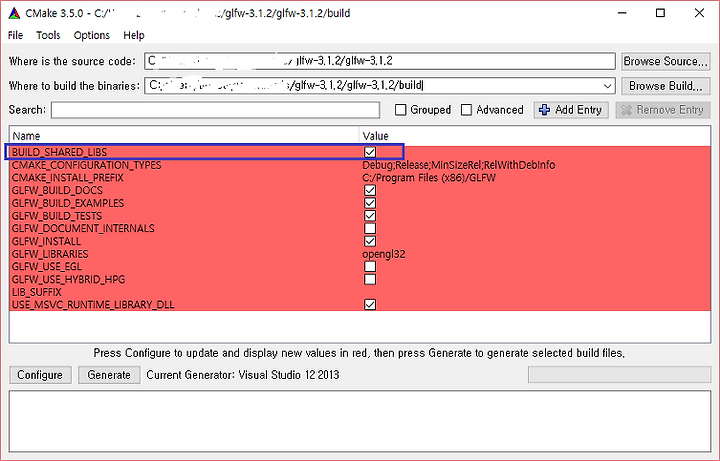720x461 pixels.
Task: Toggle the USE_MSVC_RUNTIME_LIBRARY_DLL checkbox
Action: point(370,304)
